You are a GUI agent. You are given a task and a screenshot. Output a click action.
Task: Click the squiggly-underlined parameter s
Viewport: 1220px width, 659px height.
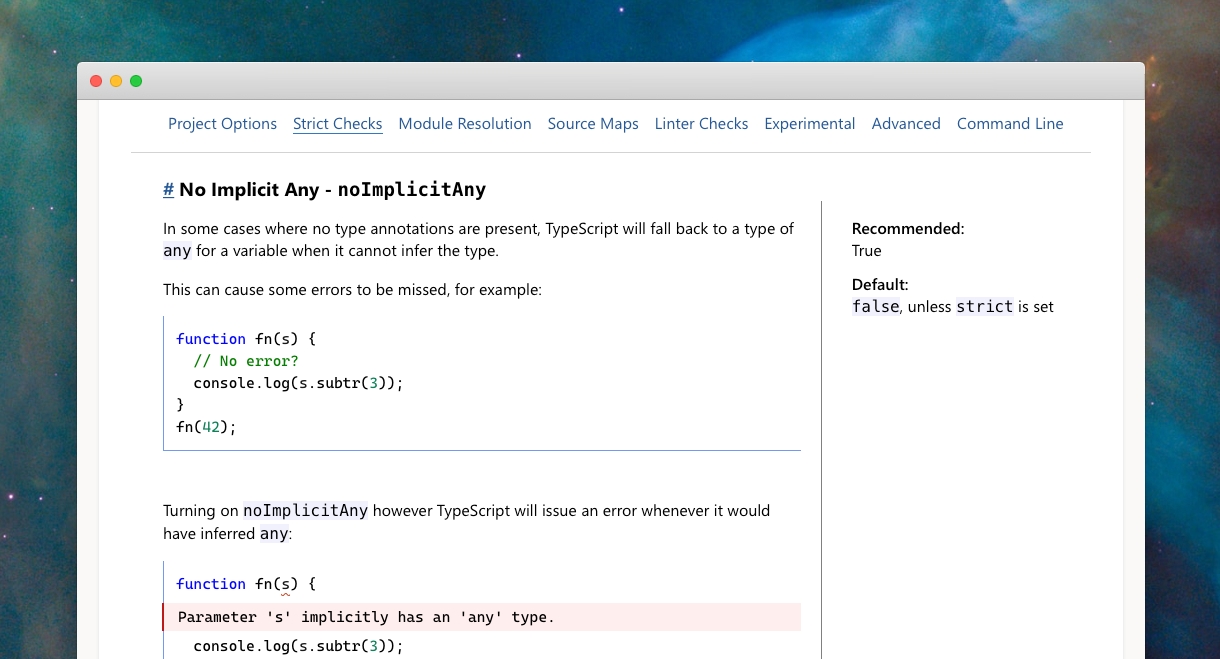tap(286, 584)
